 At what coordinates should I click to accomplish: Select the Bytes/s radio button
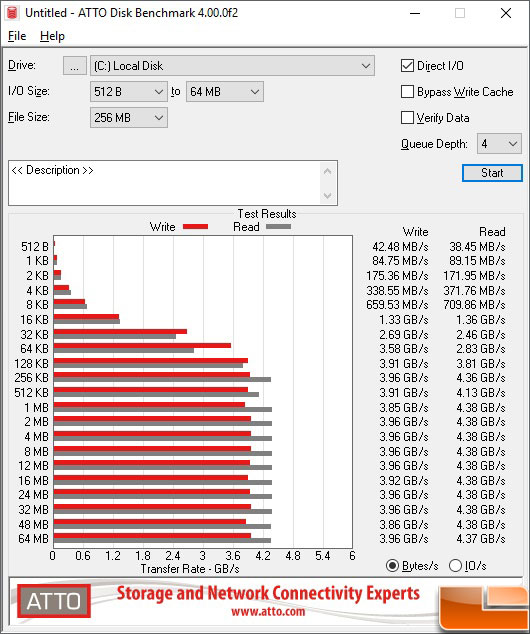392,566
